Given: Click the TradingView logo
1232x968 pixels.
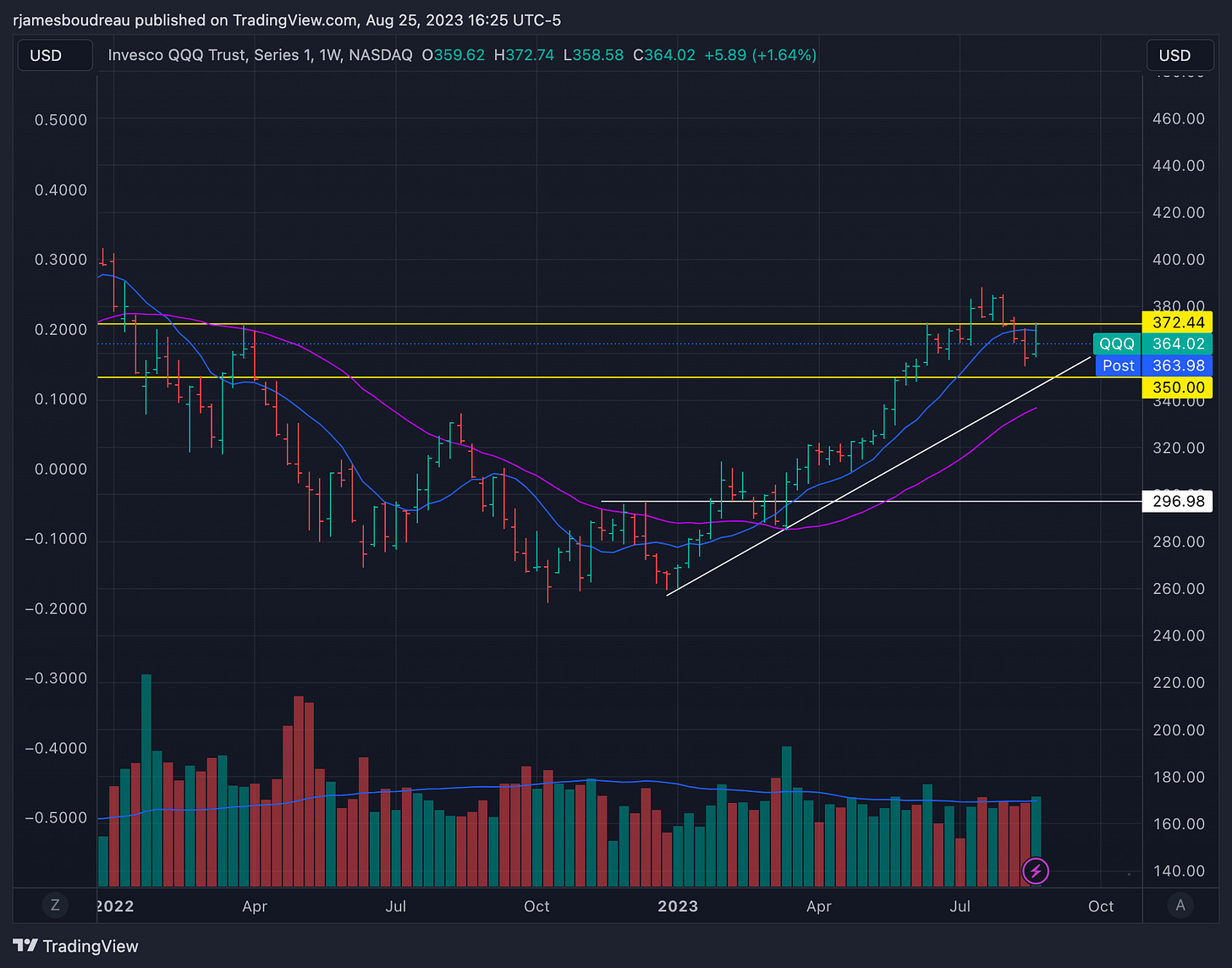Looking at the screenshot, I should (x=76, y=946).
